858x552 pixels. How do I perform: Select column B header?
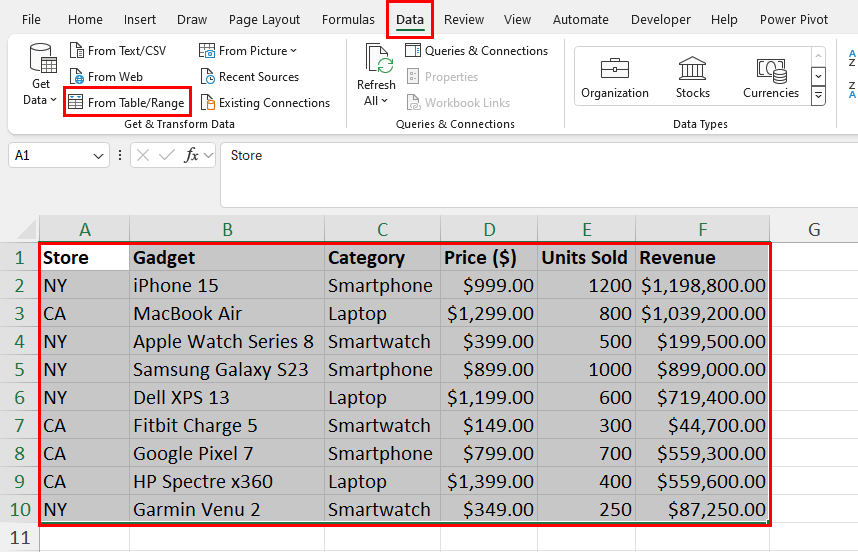[227, 229]
